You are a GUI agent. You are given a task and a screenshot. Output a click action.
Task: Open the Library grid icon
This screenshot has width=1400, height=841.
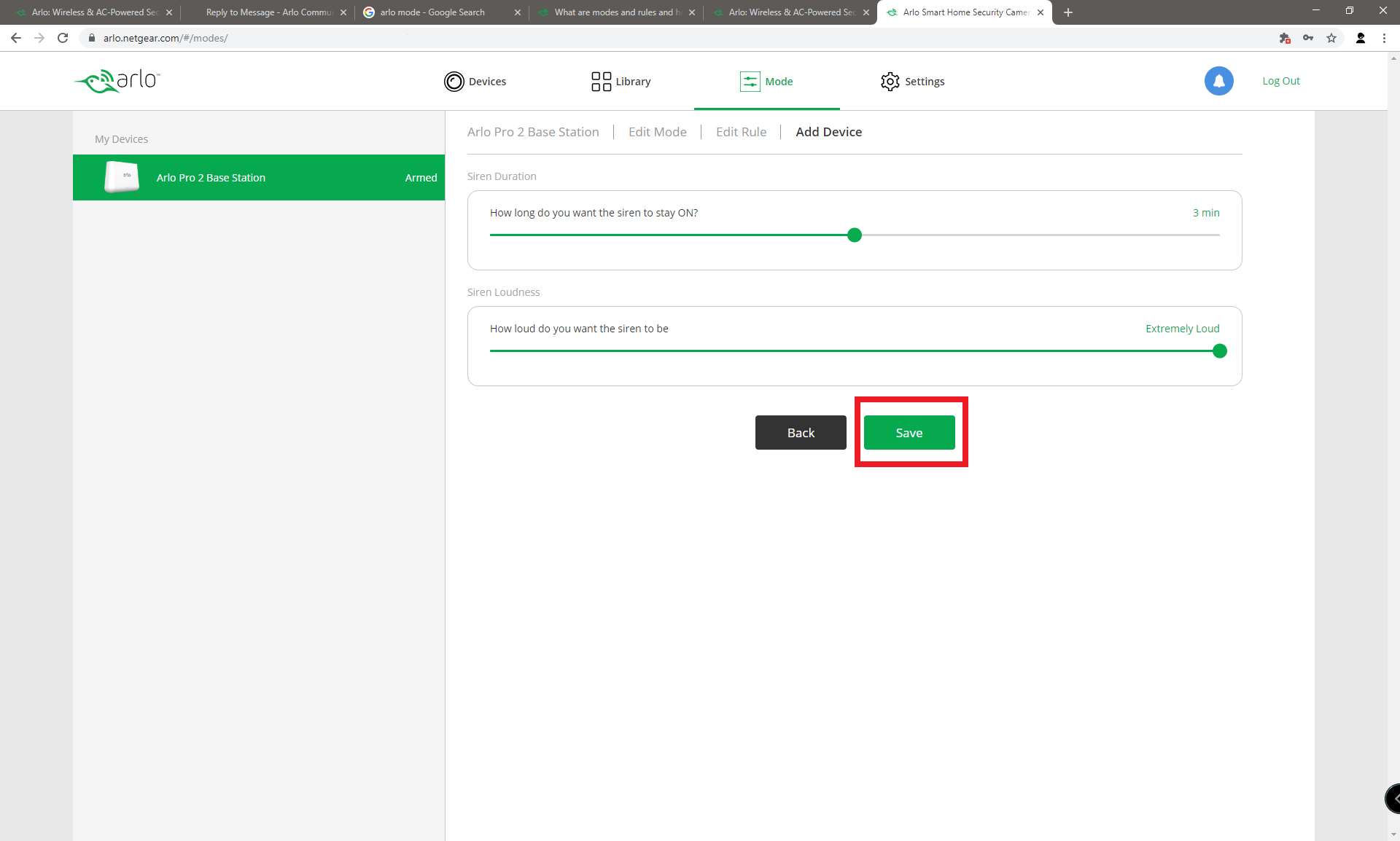pos(601,82)
